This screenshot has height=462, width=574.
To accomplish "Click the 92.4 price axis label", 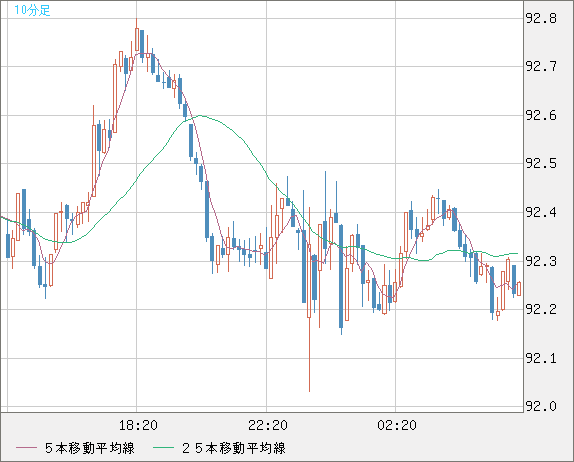I will pyautogui.click(x=541, y=212).
